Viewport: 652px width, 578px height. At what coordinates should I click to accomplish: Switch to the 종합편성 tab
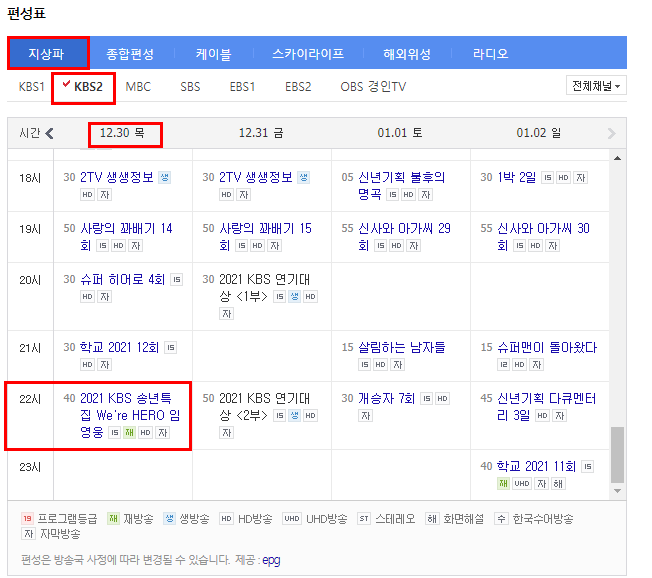(130, 54)
